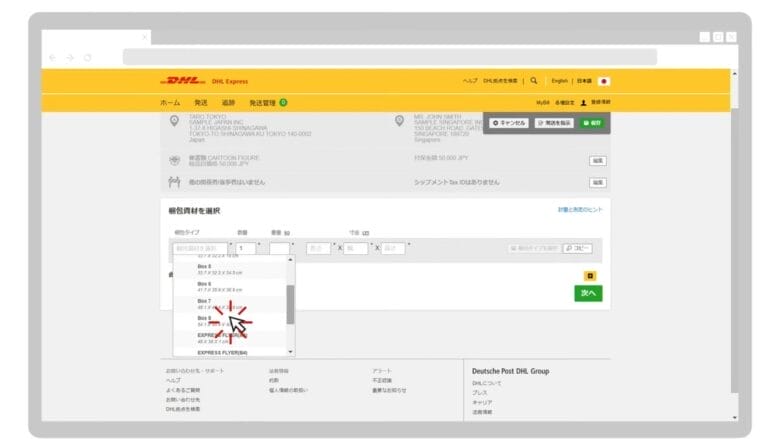
Task: Open the 計量と測定のヒント link
Action: tap(580, 210)
